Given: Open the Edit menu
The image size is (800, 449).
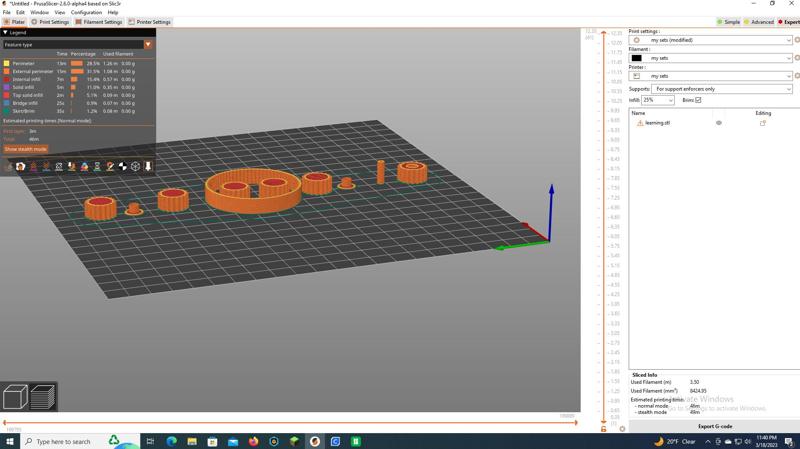Looking at the screenshot, I should point(20,12).
